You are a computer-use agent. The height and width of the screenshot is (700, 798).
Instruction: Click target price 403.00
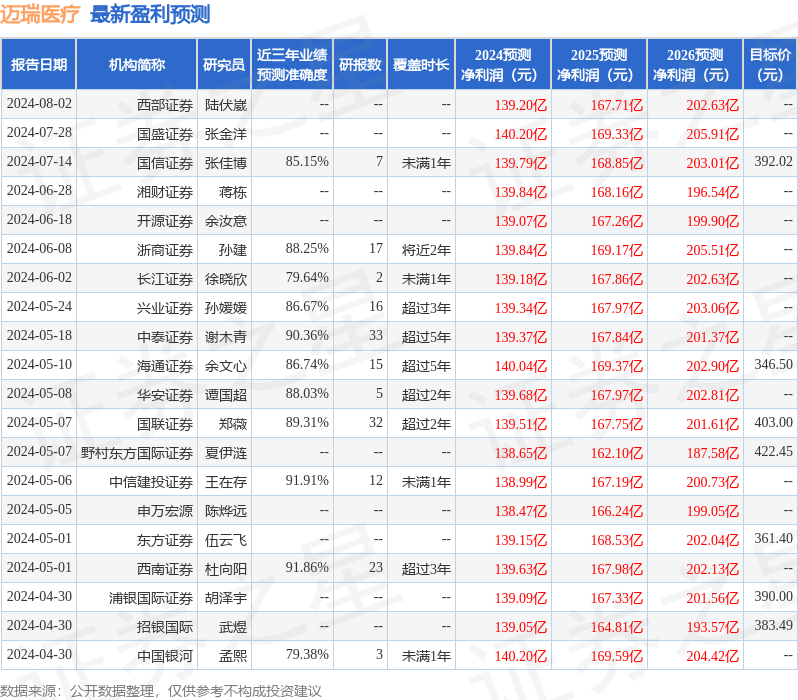773,423
